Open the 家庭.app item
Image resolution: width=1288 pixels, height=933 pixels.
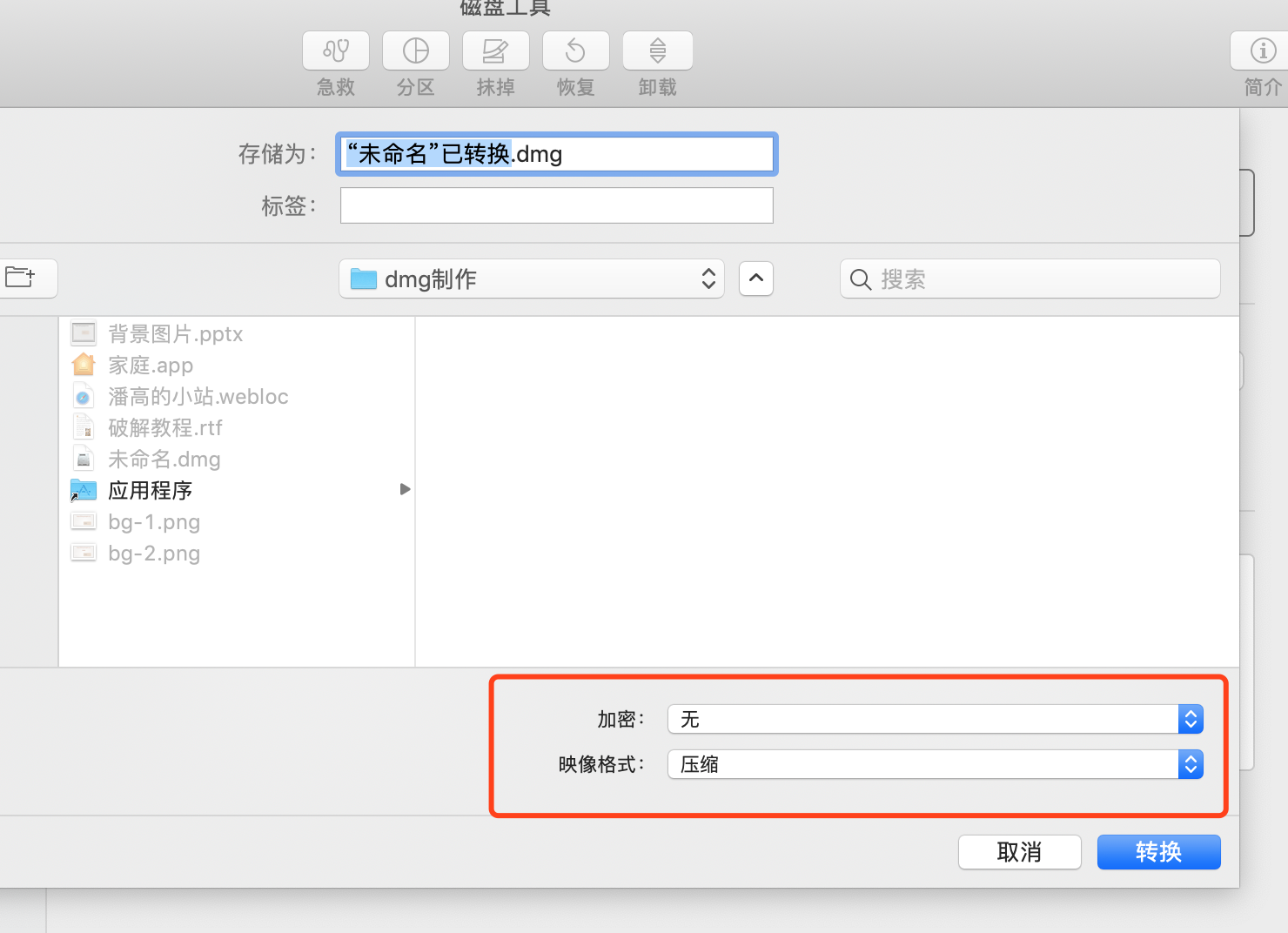pyautogui.click(x=150, y=365)
